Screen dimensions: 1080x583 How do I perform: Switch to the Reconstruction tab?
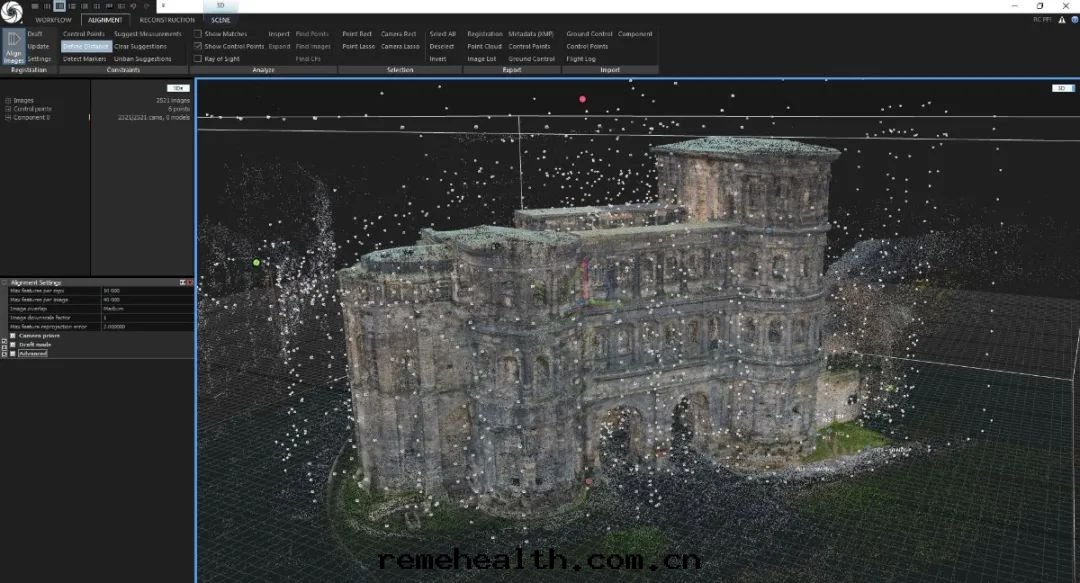click(167, 20)
